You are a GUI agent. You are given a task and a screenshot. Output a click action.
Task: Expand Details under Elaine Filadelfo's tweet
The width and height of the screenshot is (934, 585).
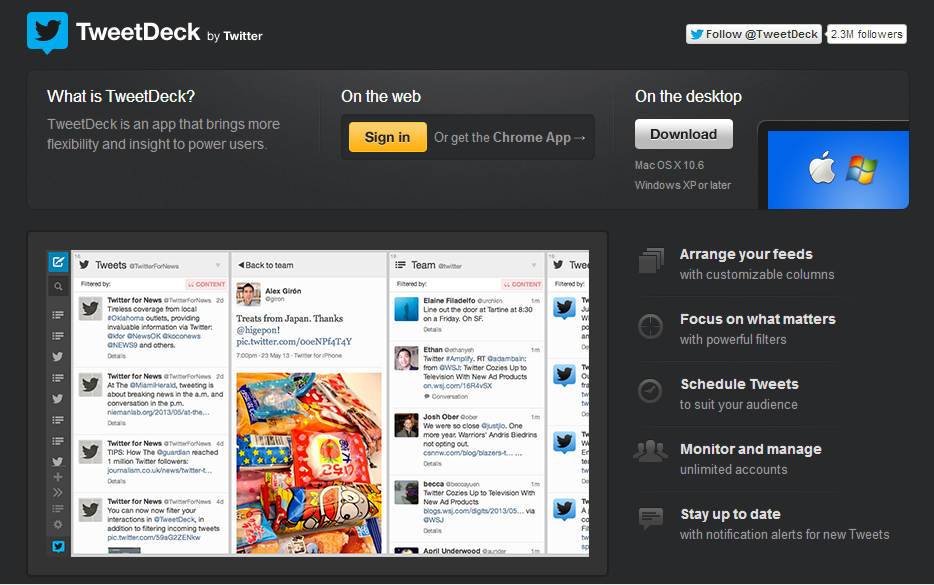click(x=432, y=329)
